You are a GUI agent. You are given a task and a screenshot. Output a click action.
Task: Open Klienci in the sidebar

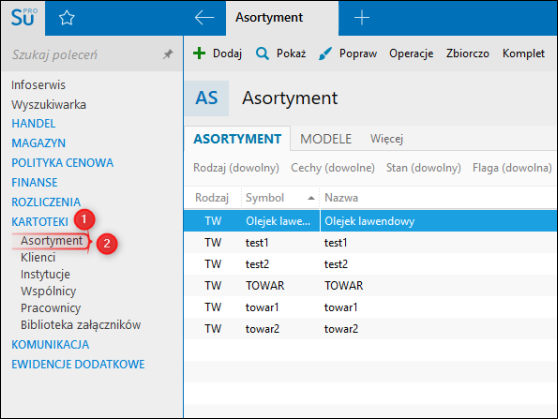[x=38, y=257]
